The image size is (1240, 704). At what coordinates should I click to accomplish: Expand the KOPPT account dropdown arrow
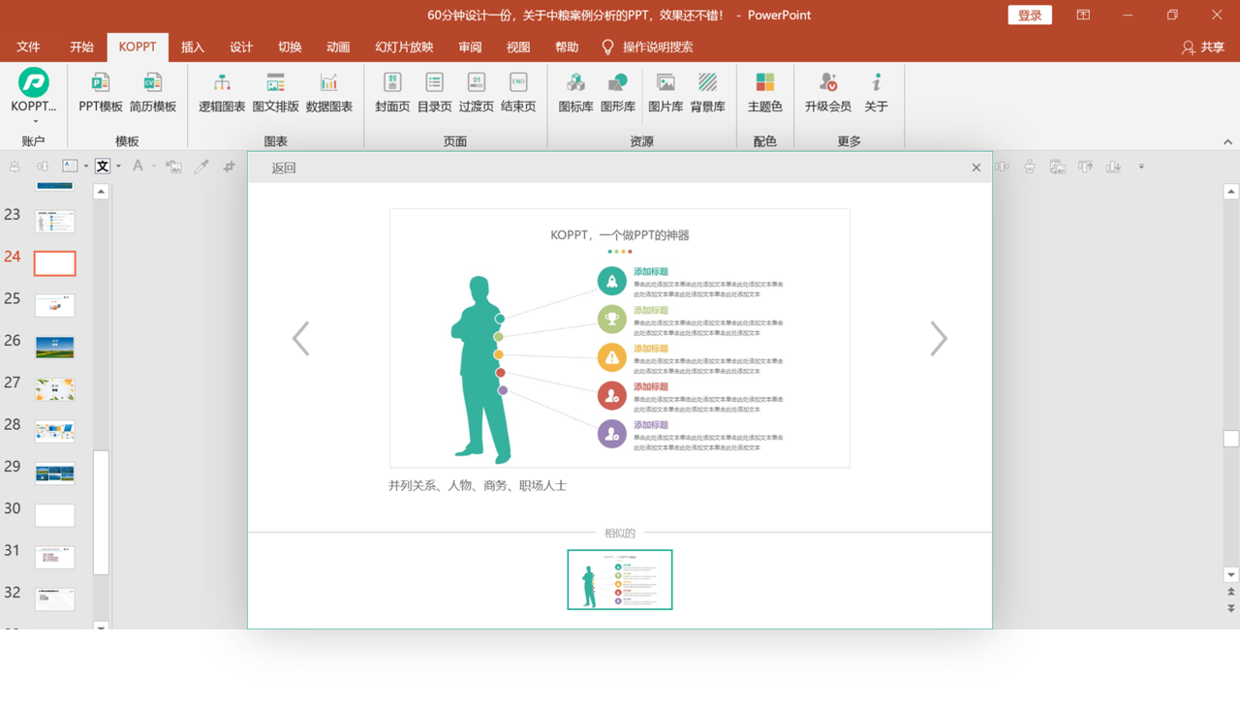tap(35, 122)
